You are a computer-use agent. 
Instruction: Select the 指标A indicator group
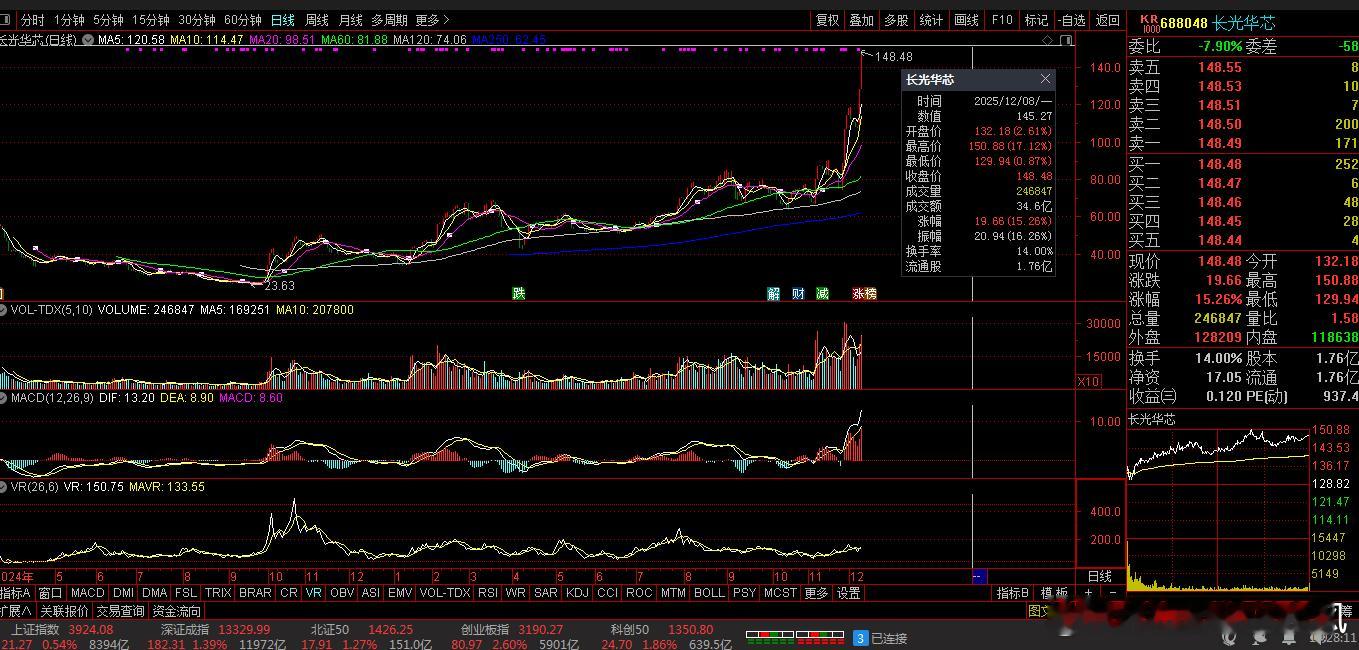pyautogui.click(x=16, y=593)
